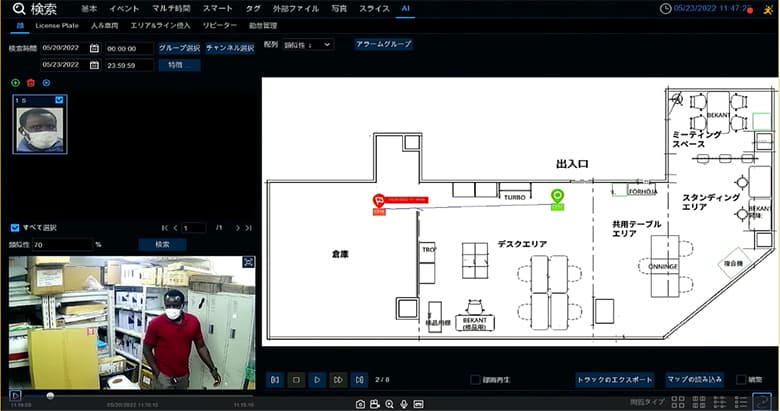Toggle checkbox next to マップの読み込み
This screenshot has height=411, width=780.
[x=741, y=380]
